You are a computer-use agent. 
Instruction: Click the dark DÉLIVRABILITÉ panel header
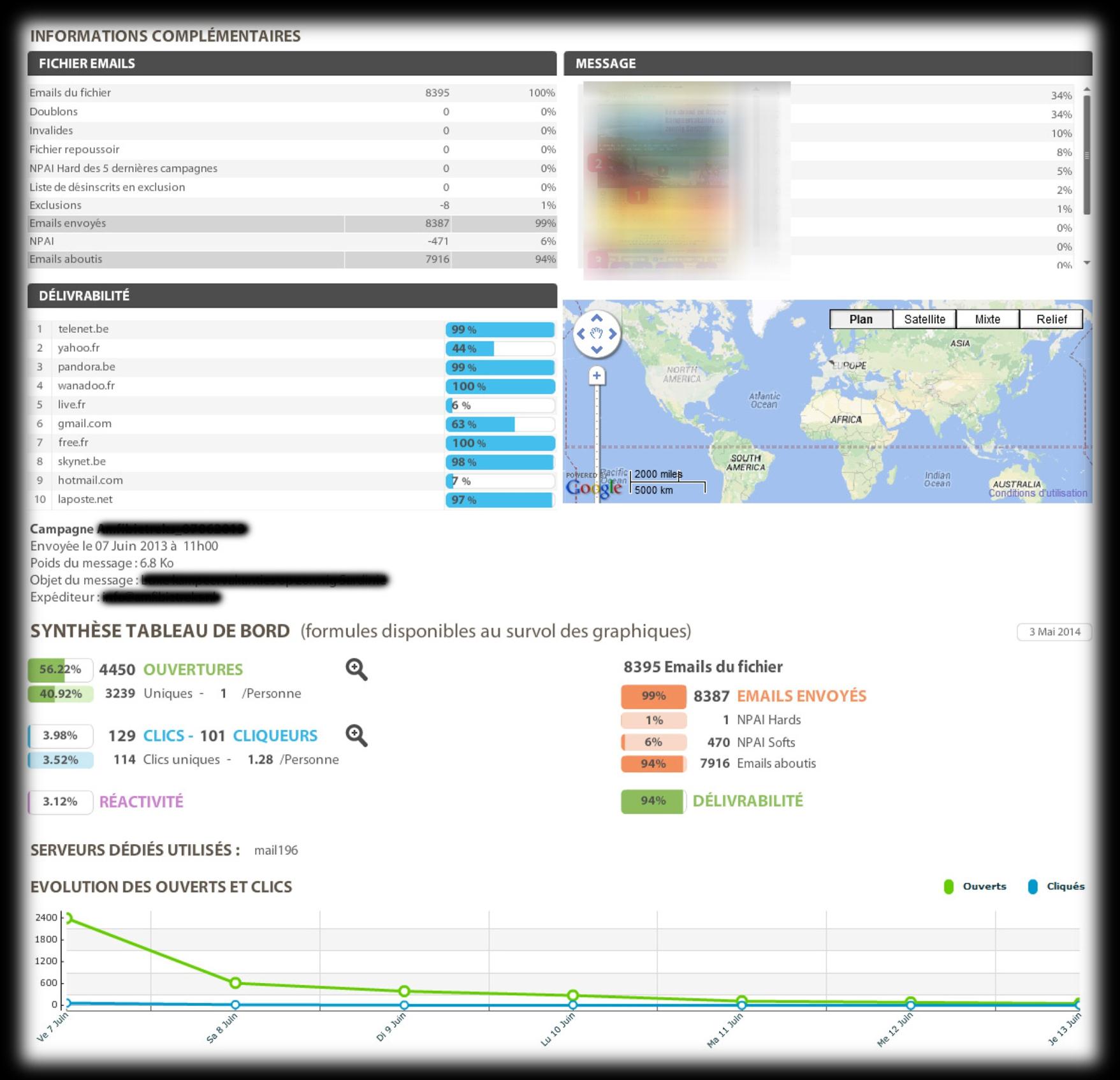292,296
